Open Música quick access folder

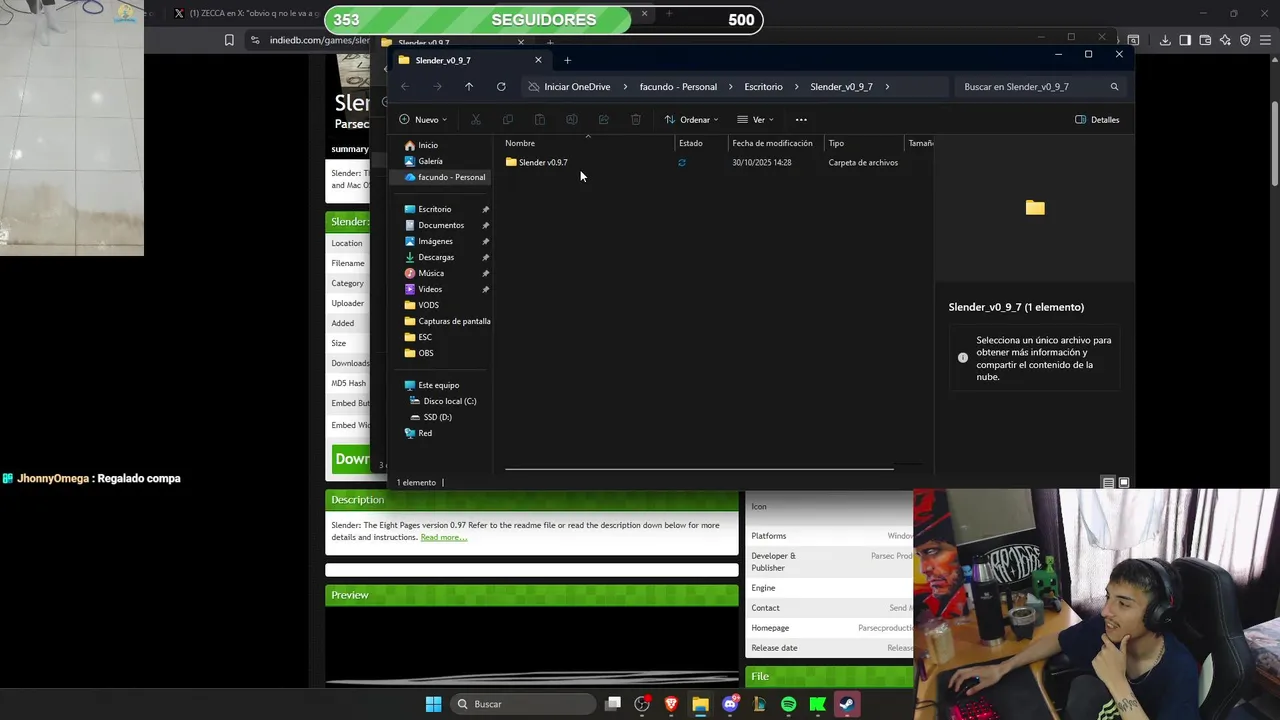pyautogui.click(x=431, y=273)
